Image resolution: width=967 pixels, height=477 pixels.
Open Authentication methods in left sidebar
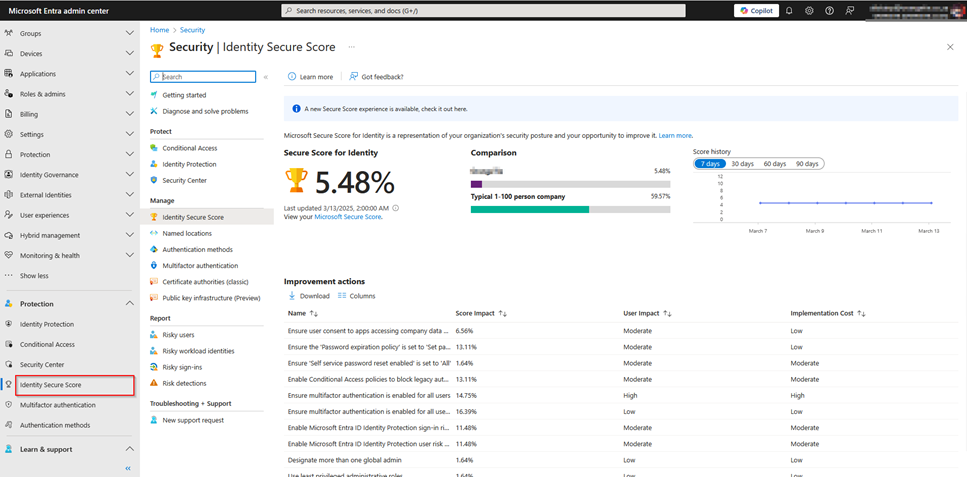coord(55,425)
